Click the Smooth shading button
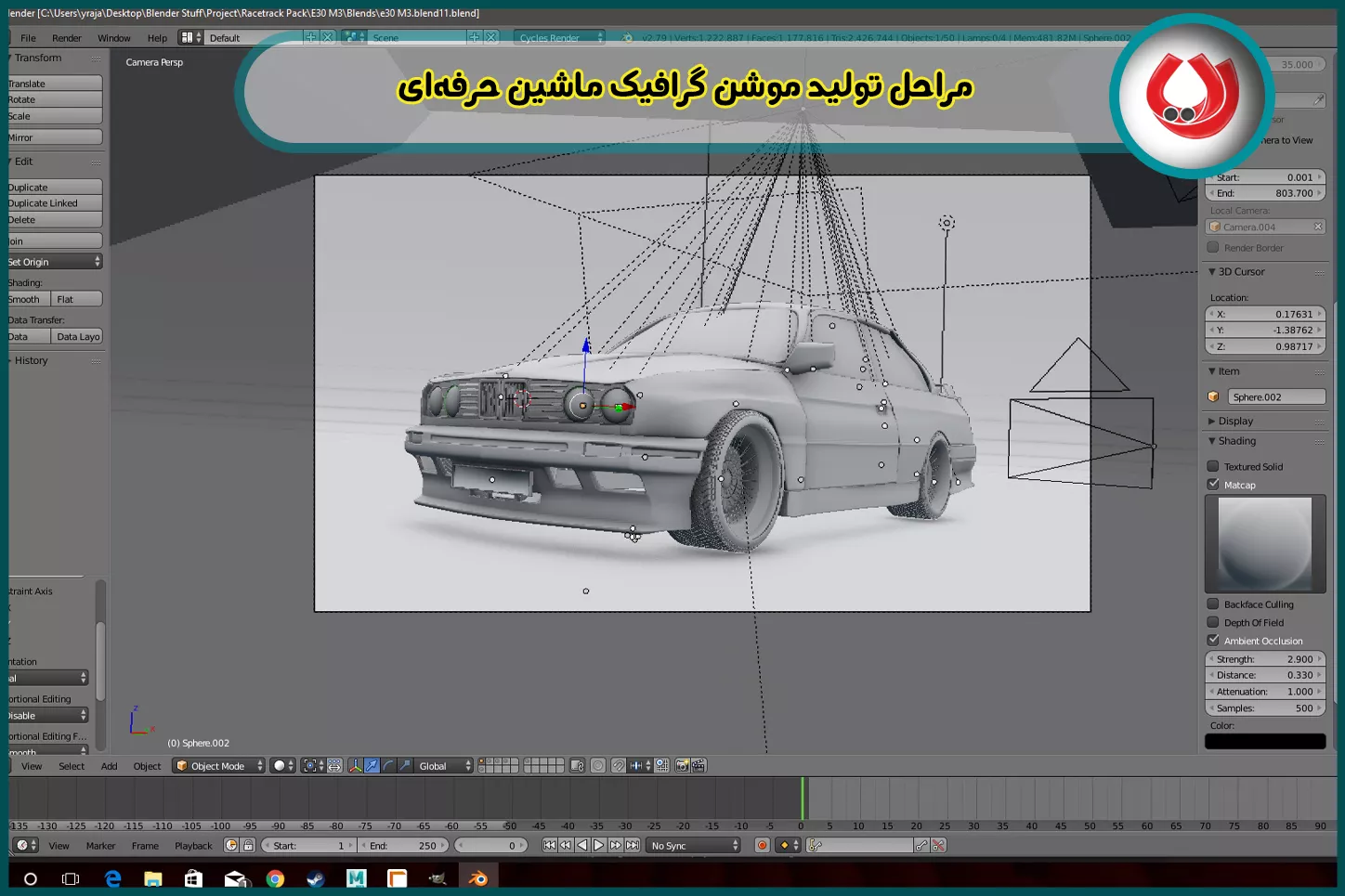The image size is (1345, 896). point(26,298)
